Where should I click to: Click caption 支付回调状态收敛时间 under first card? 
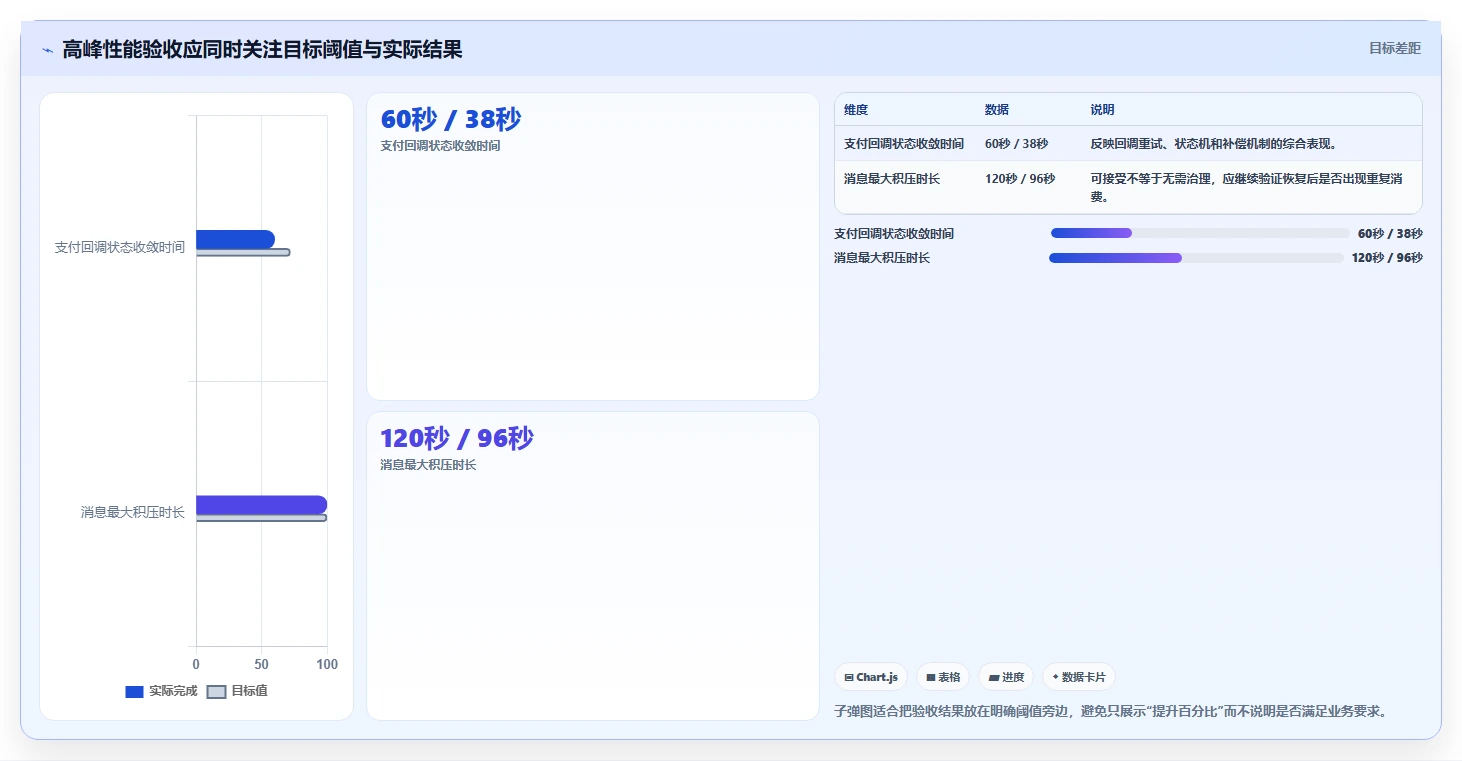pos(441,146)
